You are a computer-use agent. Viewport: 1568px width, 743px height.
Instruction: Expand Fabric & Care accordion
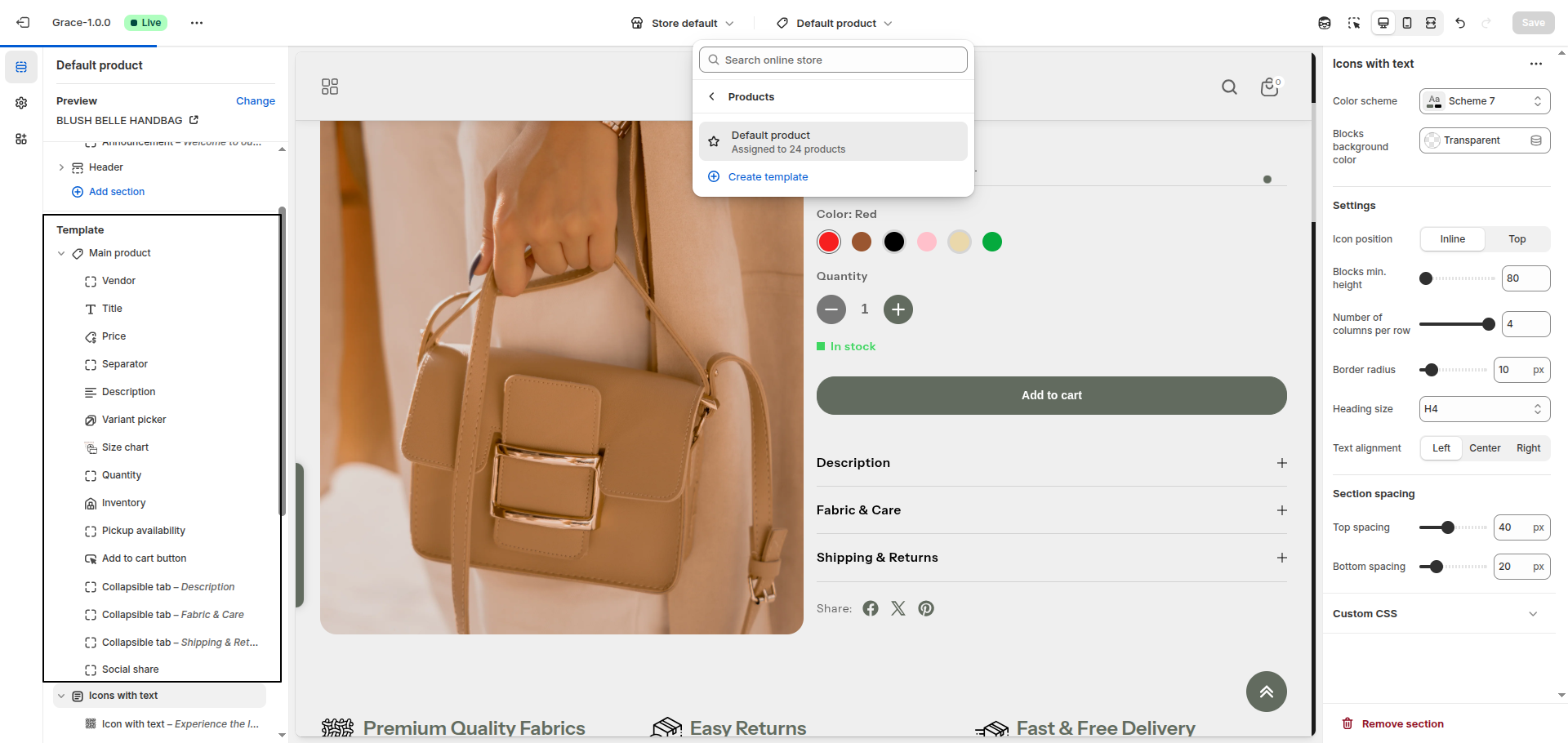tap(1052, 510)
